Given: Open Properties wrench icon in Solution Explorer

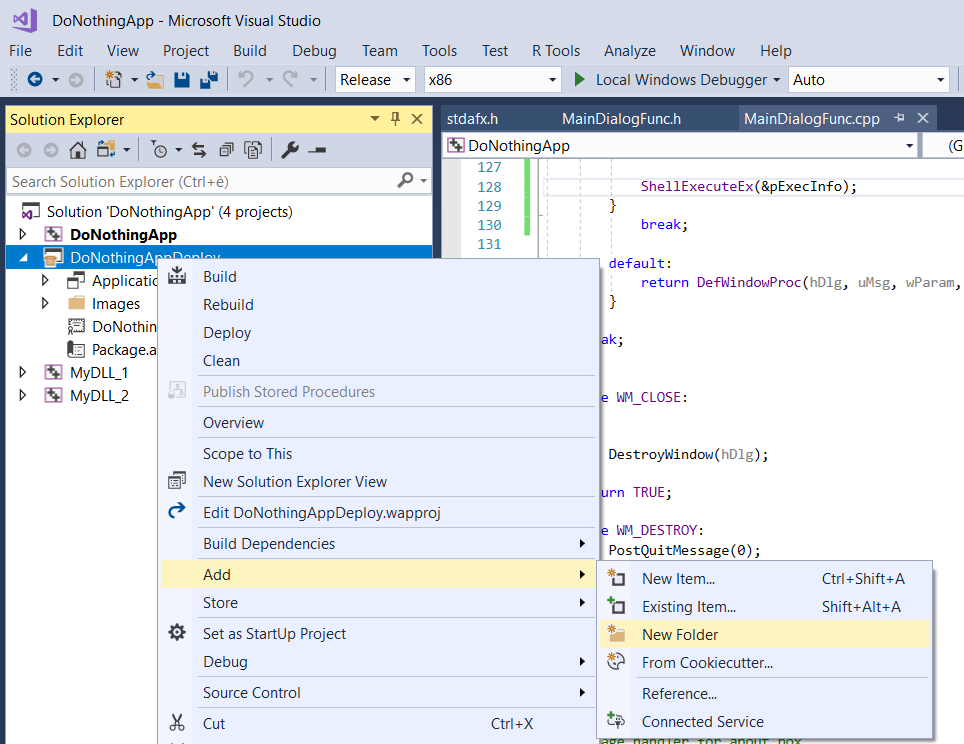Looking at the screenshot, I should pos(290,150).
